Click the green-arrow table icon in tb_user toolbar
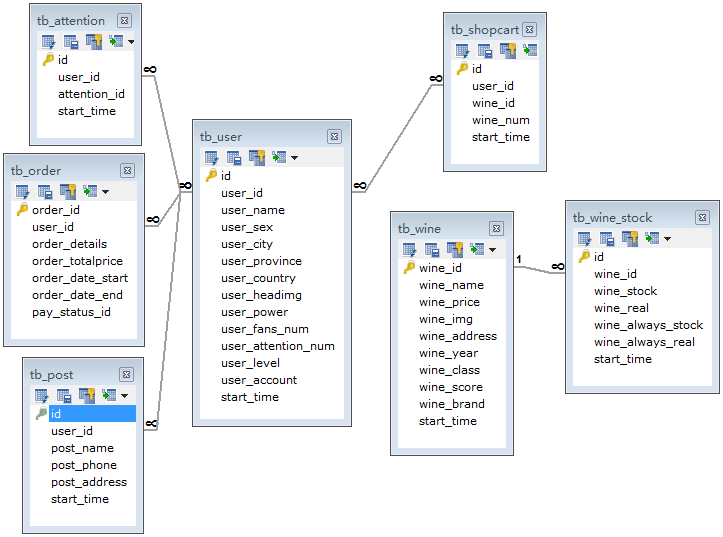The width and height of the screenshot is (723, 537). (x=279, y=158)
